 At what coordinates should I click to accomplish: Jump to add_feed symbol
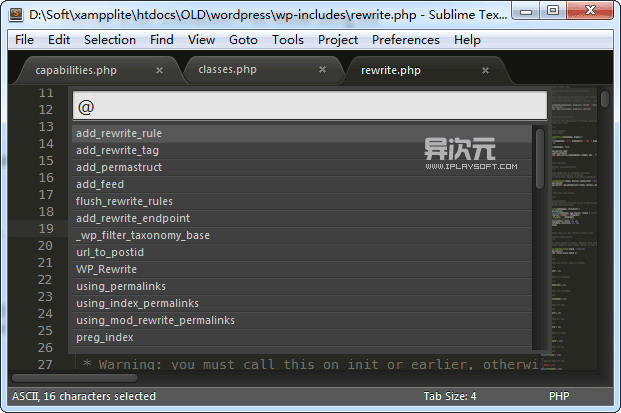[x=302, y=185]
